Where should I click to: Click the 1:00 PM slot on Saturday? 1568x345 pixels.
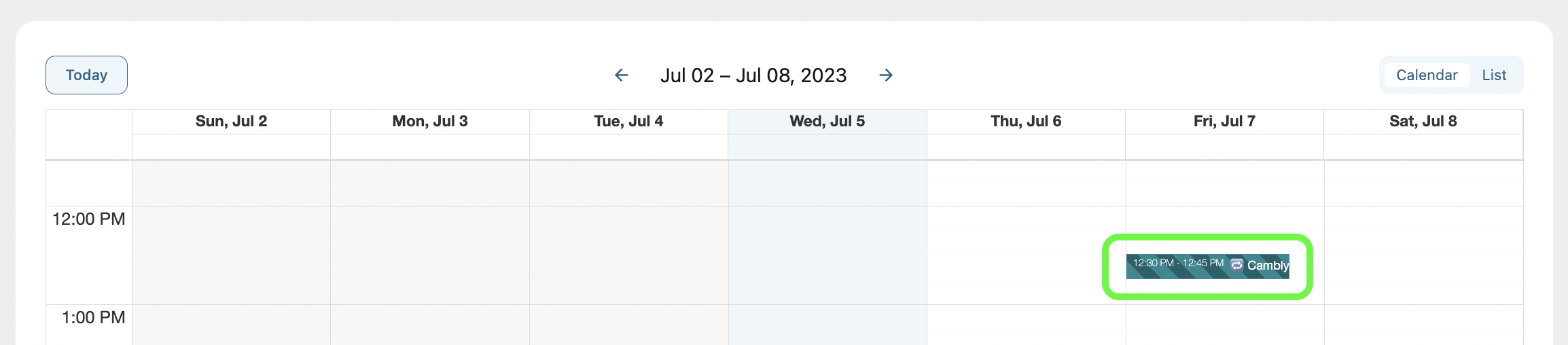click(1423, 317)
